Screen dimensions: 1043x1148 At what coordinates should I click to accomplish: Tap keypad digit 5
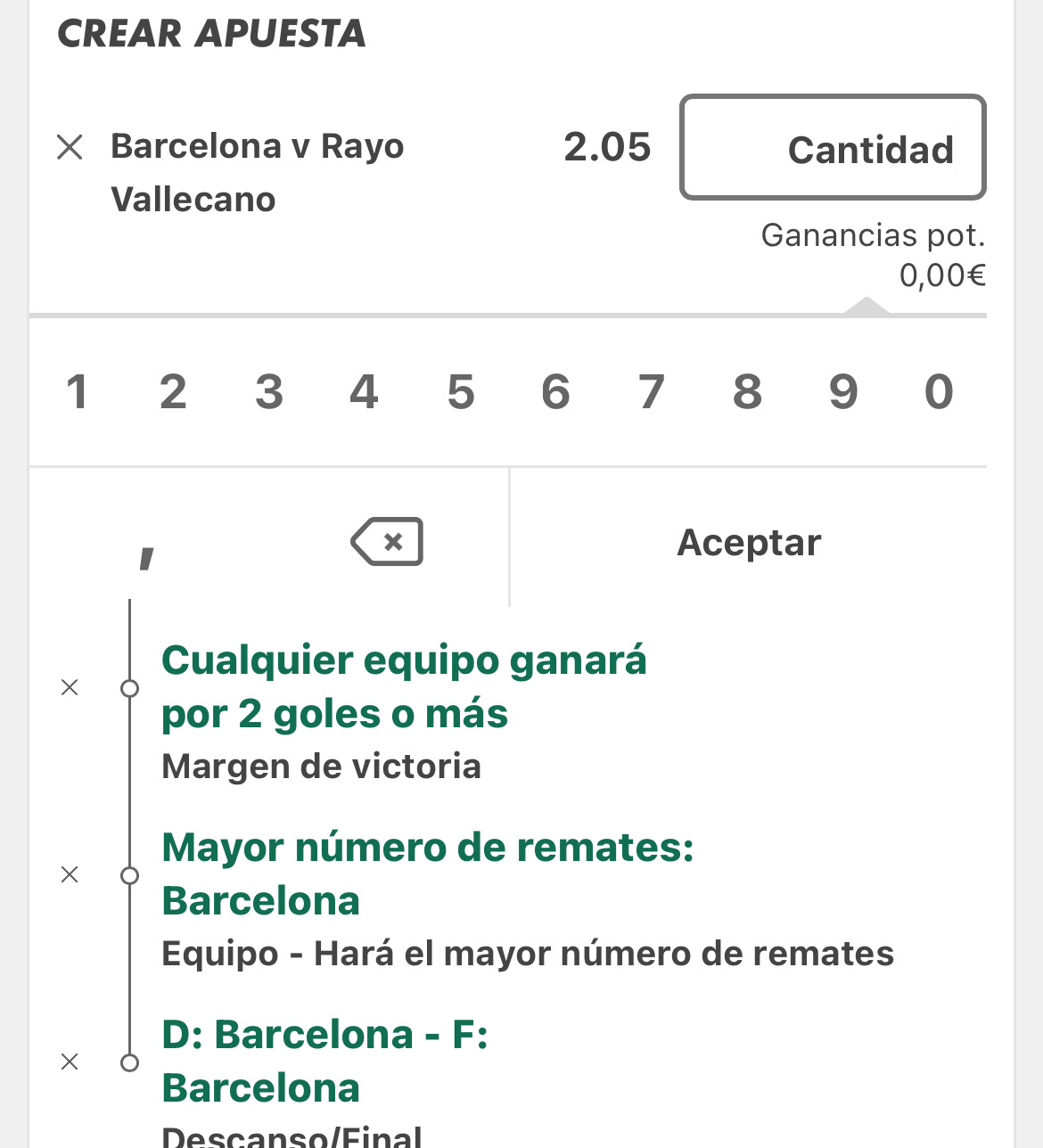(x=460, y=392)
